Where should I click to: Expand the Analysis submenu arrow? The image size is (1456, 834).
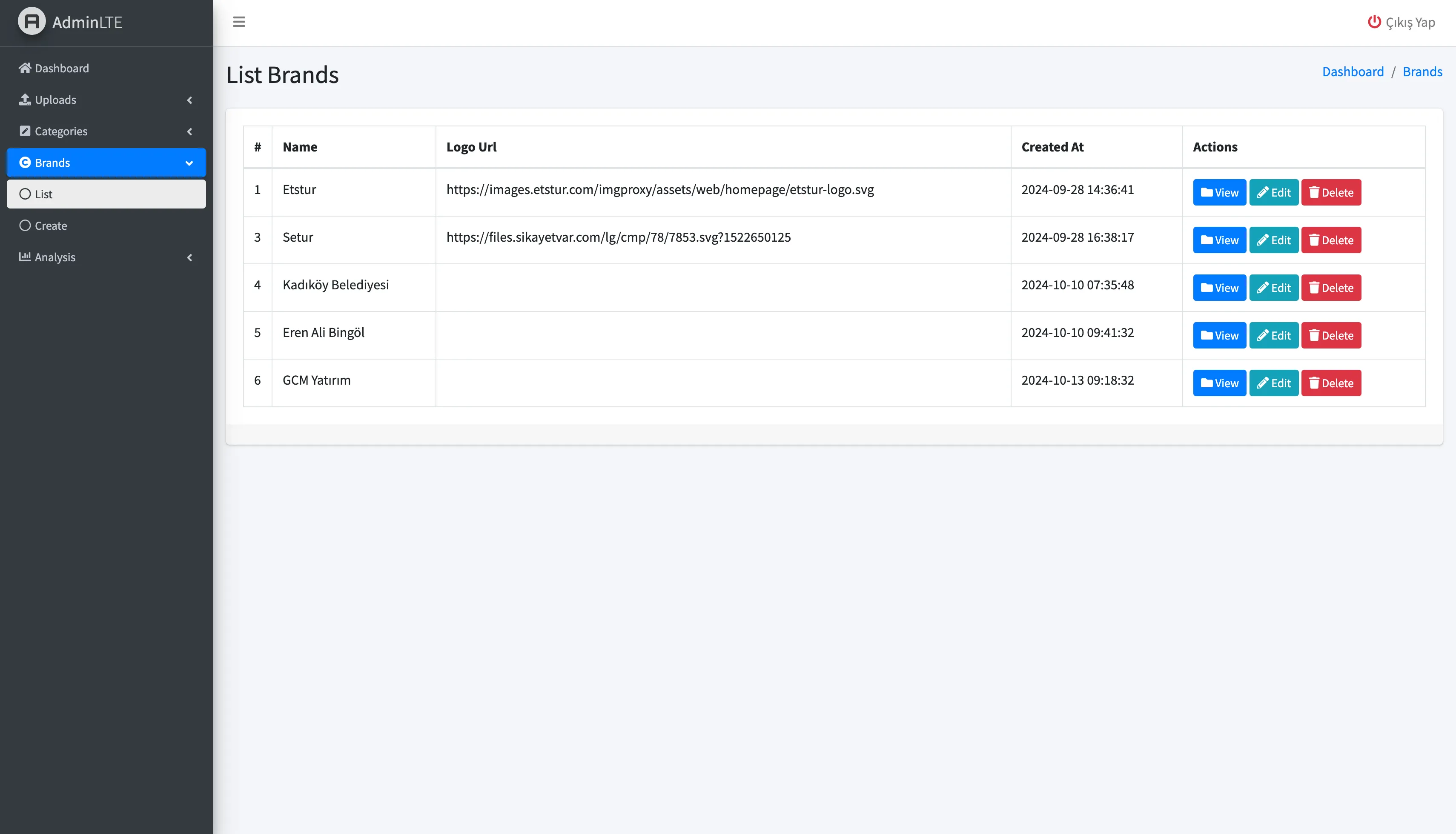click(x=190, y=258)
